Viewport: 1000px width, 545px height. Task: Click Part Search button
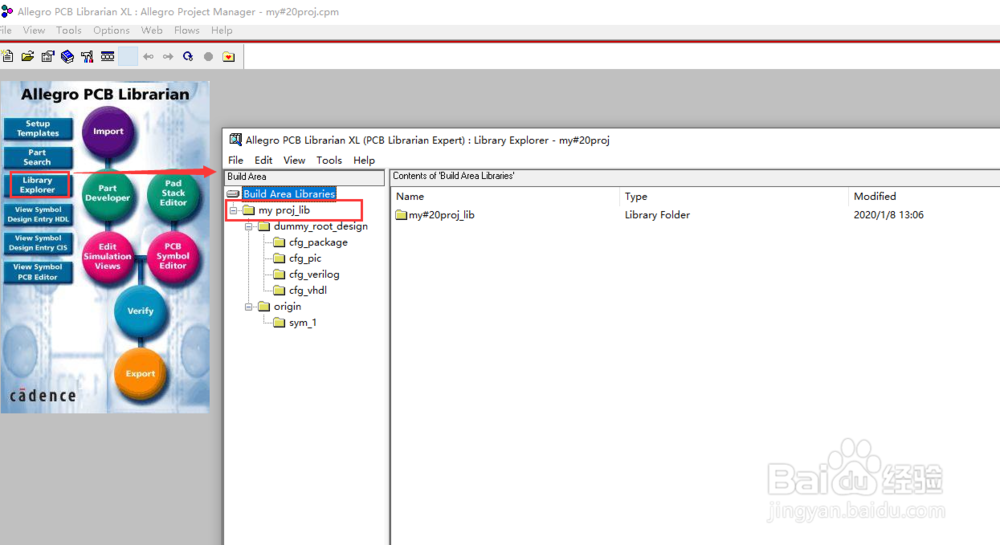[x=38, y=157]
